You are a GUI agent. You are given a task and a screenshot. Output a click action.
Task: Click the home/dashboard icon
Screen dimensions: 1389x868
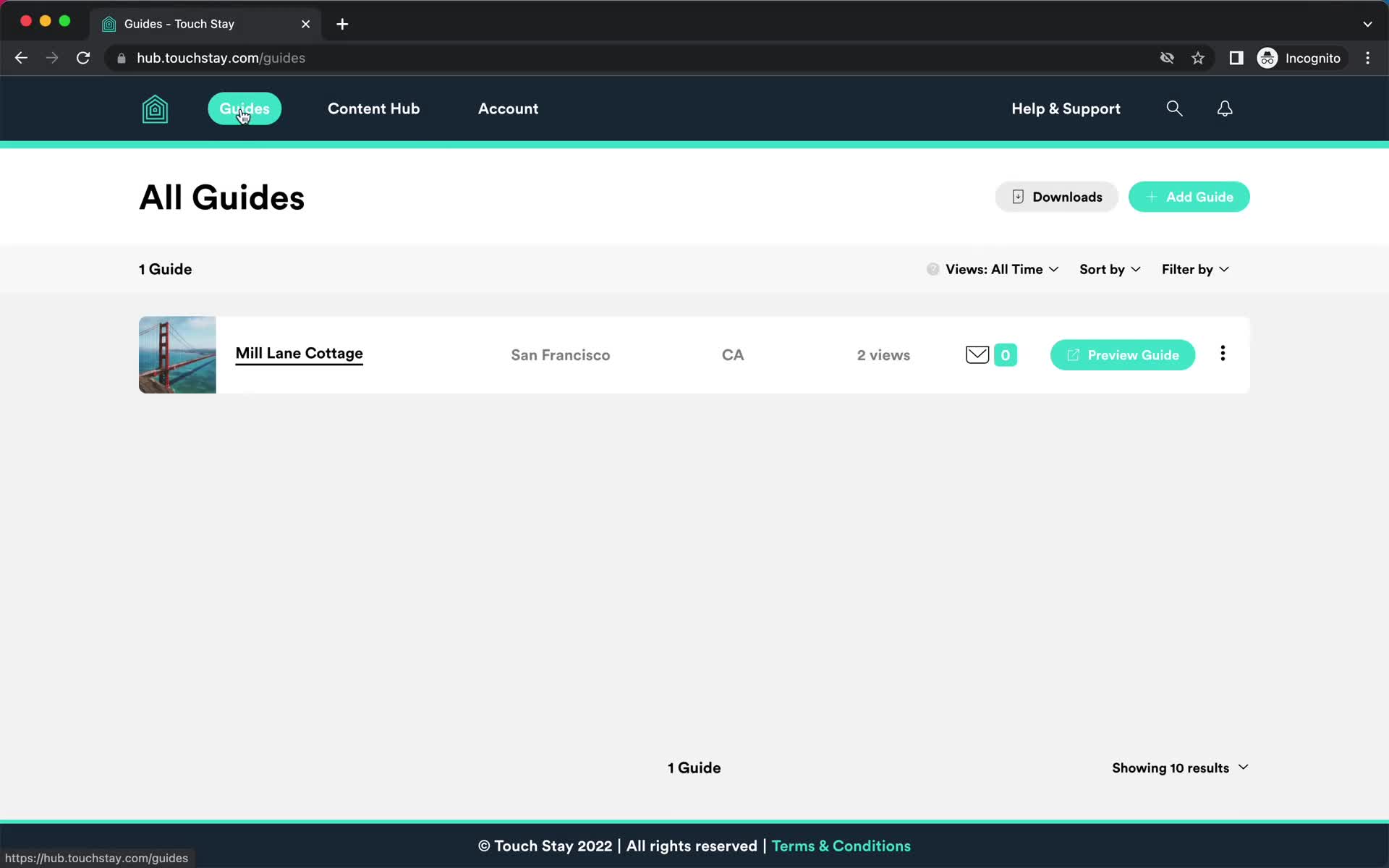[155, 108]
